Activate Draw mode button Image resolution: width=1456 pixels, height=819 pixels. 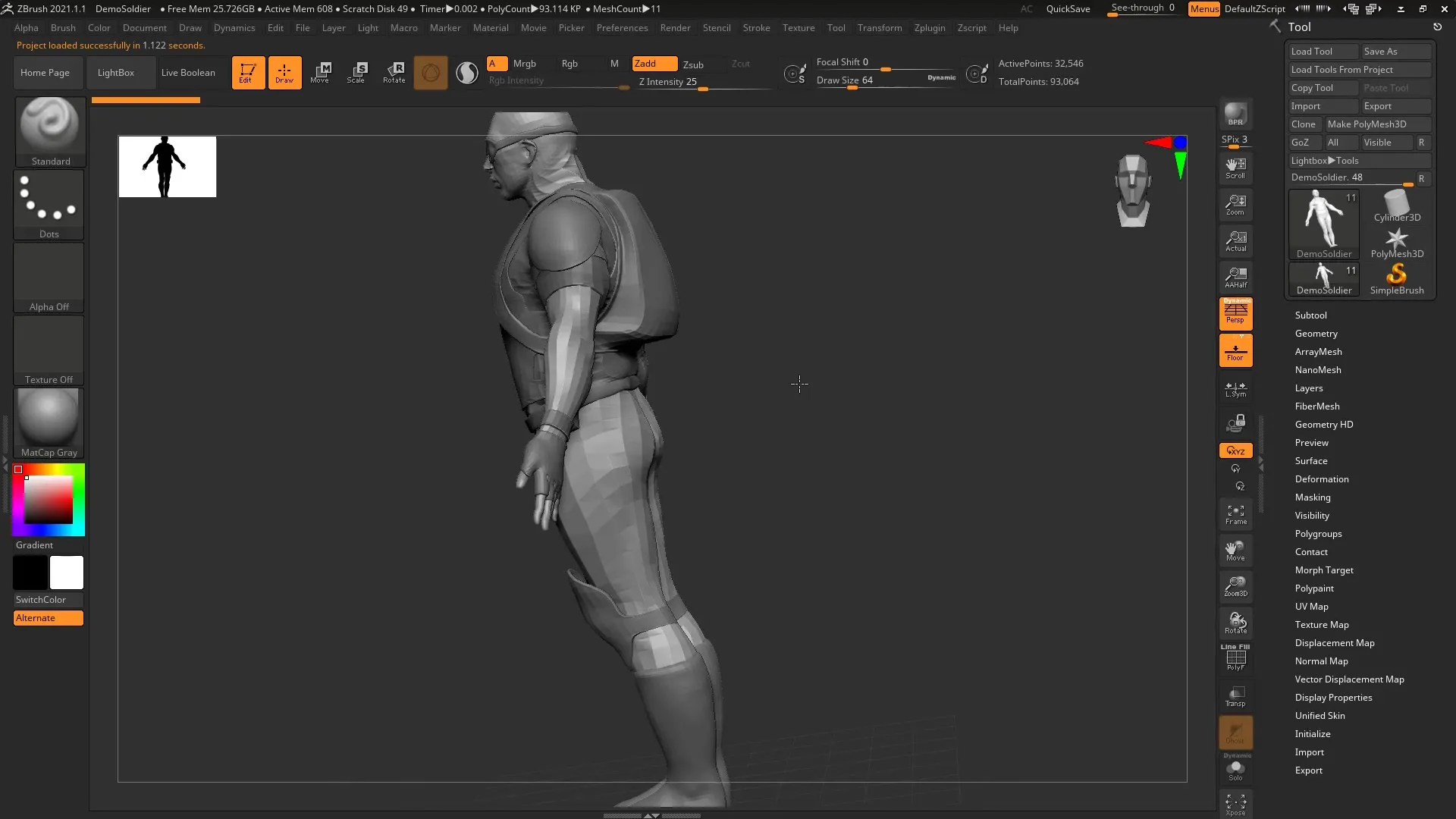[284, 73]
